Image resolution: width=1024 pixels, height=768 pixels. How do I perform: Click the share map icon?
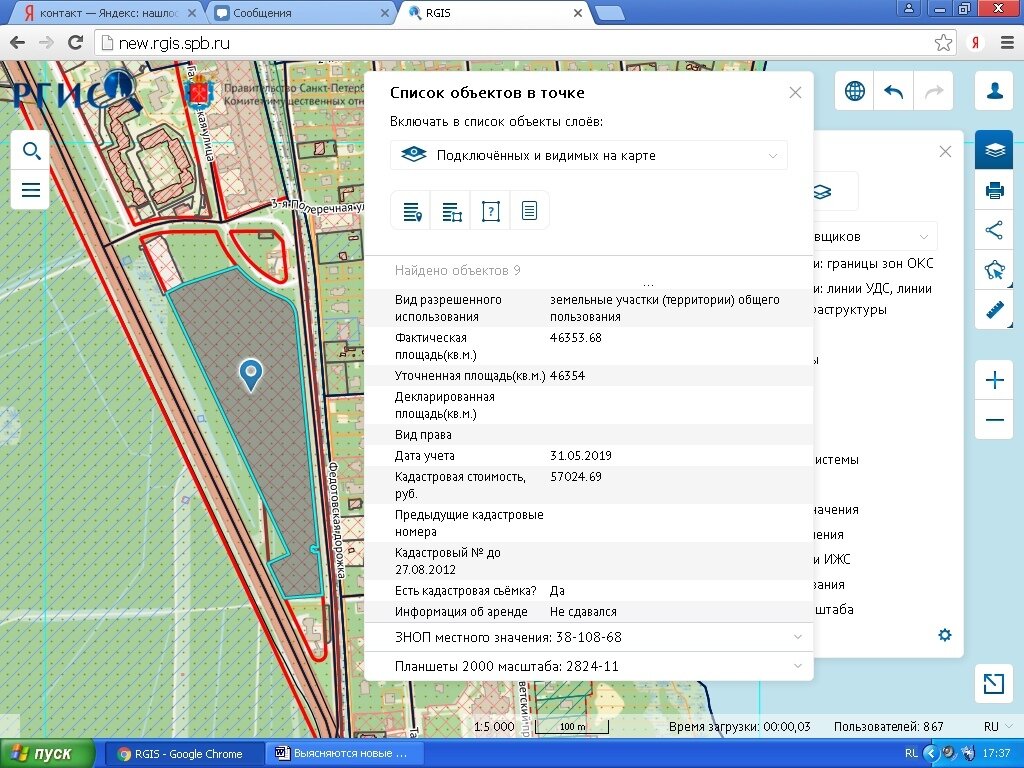[994, 230]
